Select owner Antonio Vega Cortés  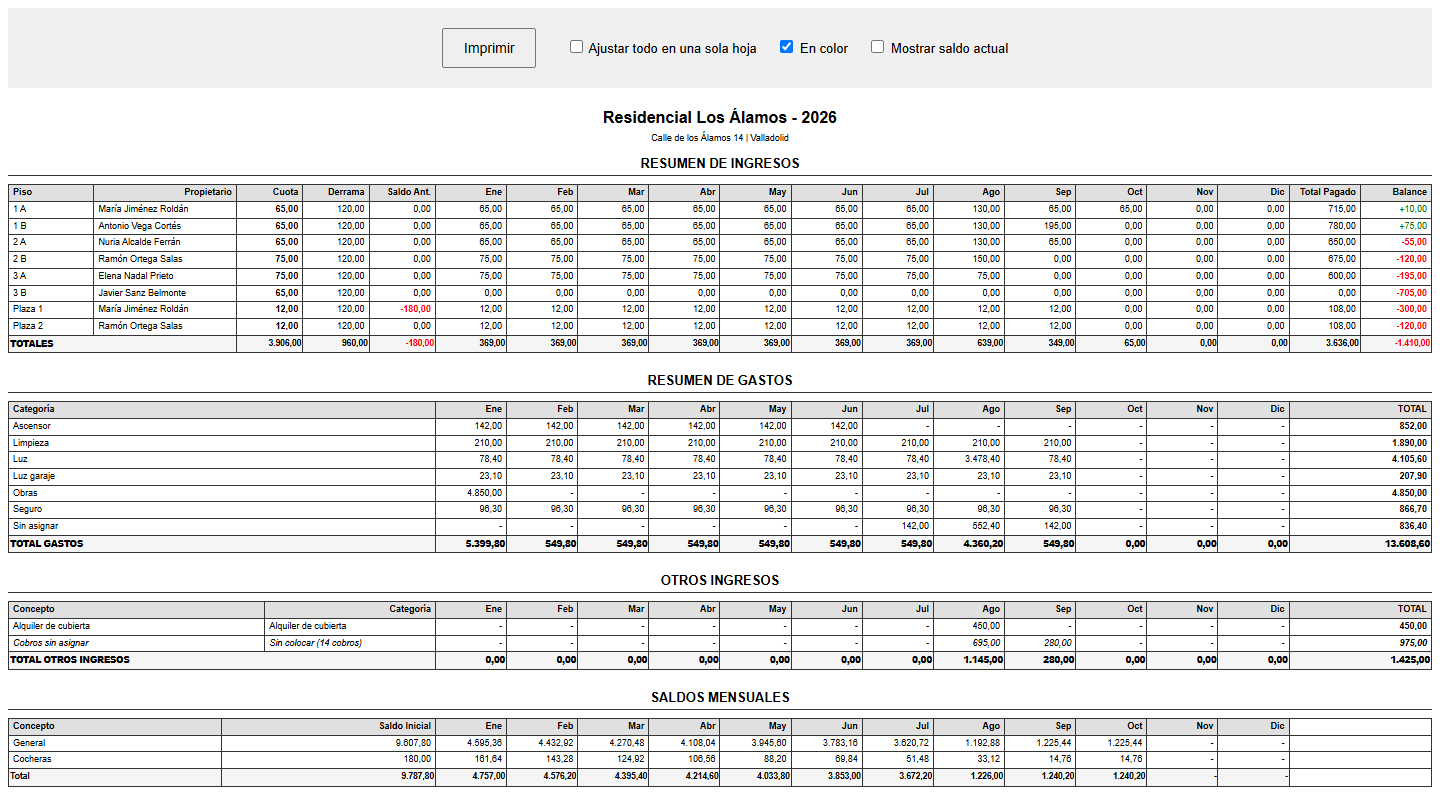140,226
